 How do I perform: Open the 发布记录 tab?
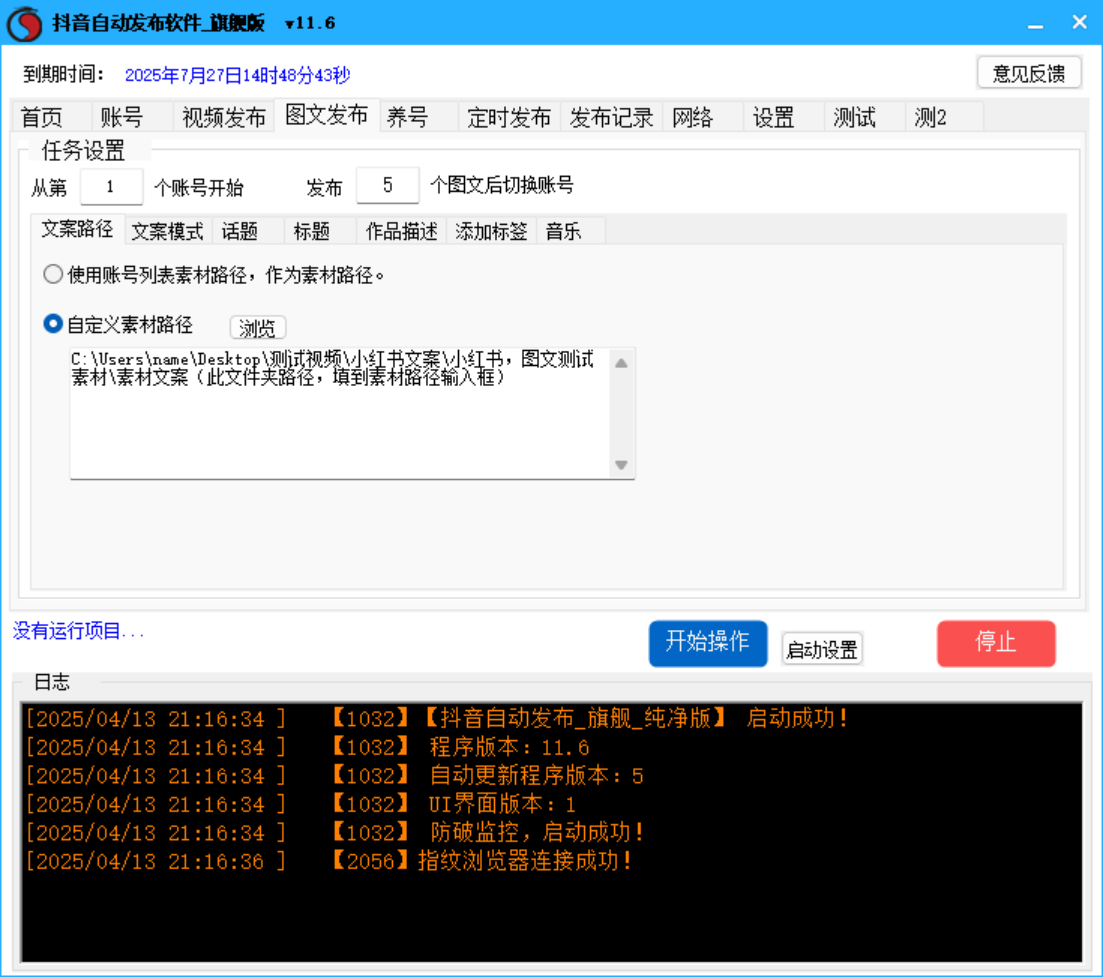coord(611,117)
